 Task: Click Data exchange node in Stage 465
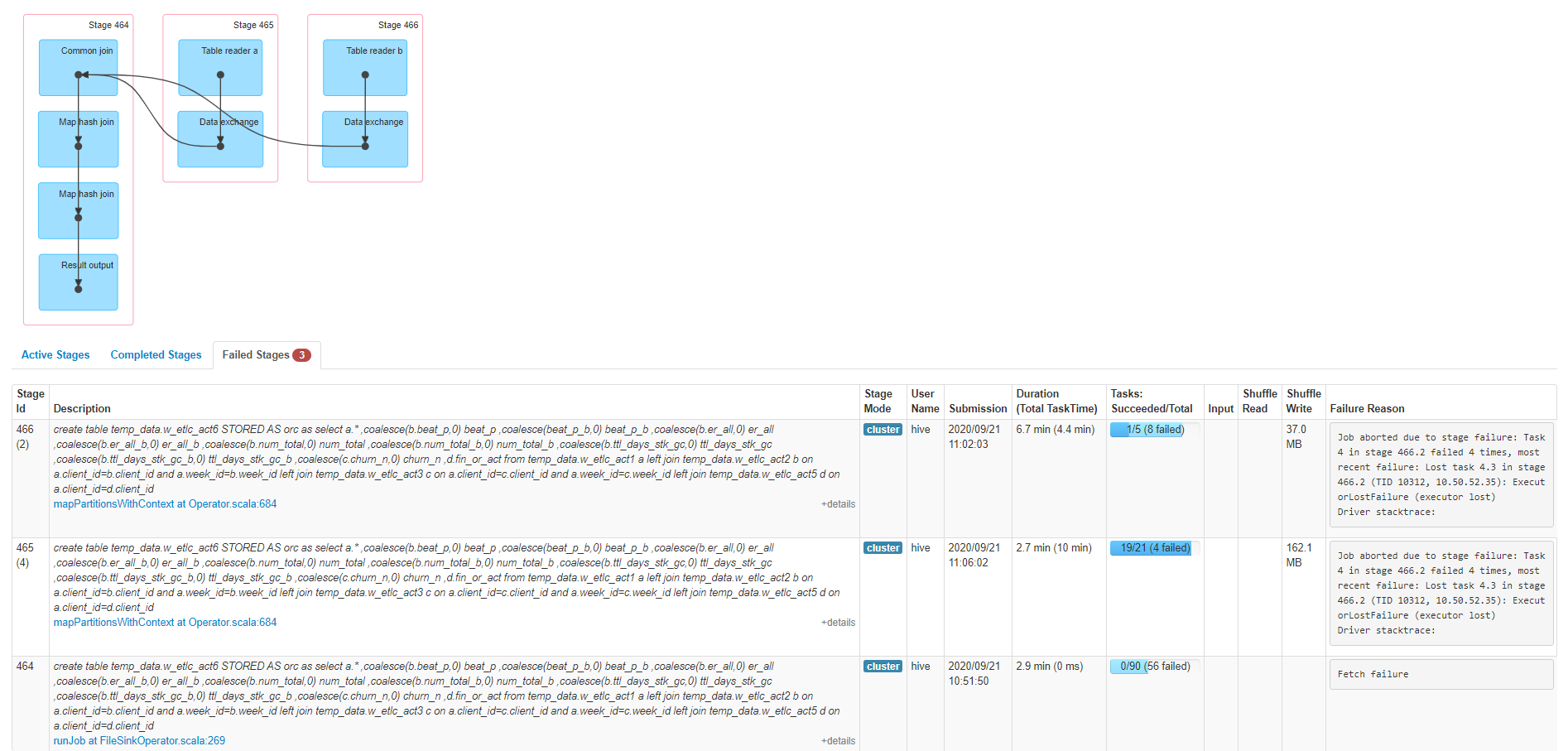point(220,139)
